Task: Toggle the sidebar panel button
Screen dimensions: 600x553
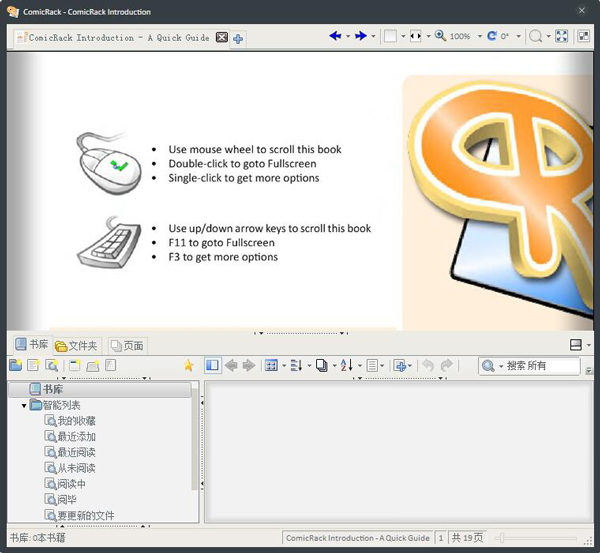Action: [213, 365]
